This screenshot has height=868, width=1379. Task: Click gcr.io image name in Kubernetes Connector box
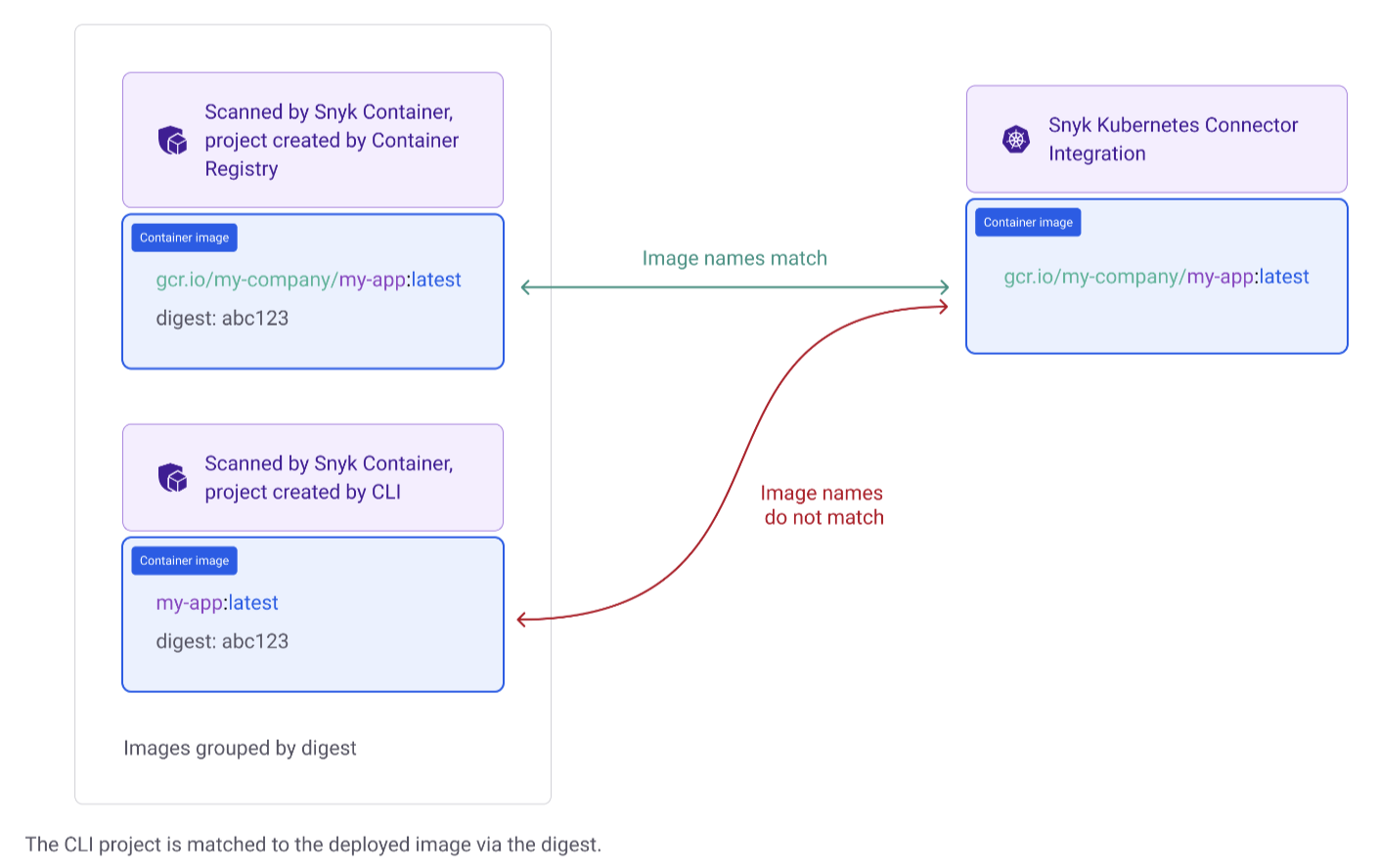click(1156, 277)
